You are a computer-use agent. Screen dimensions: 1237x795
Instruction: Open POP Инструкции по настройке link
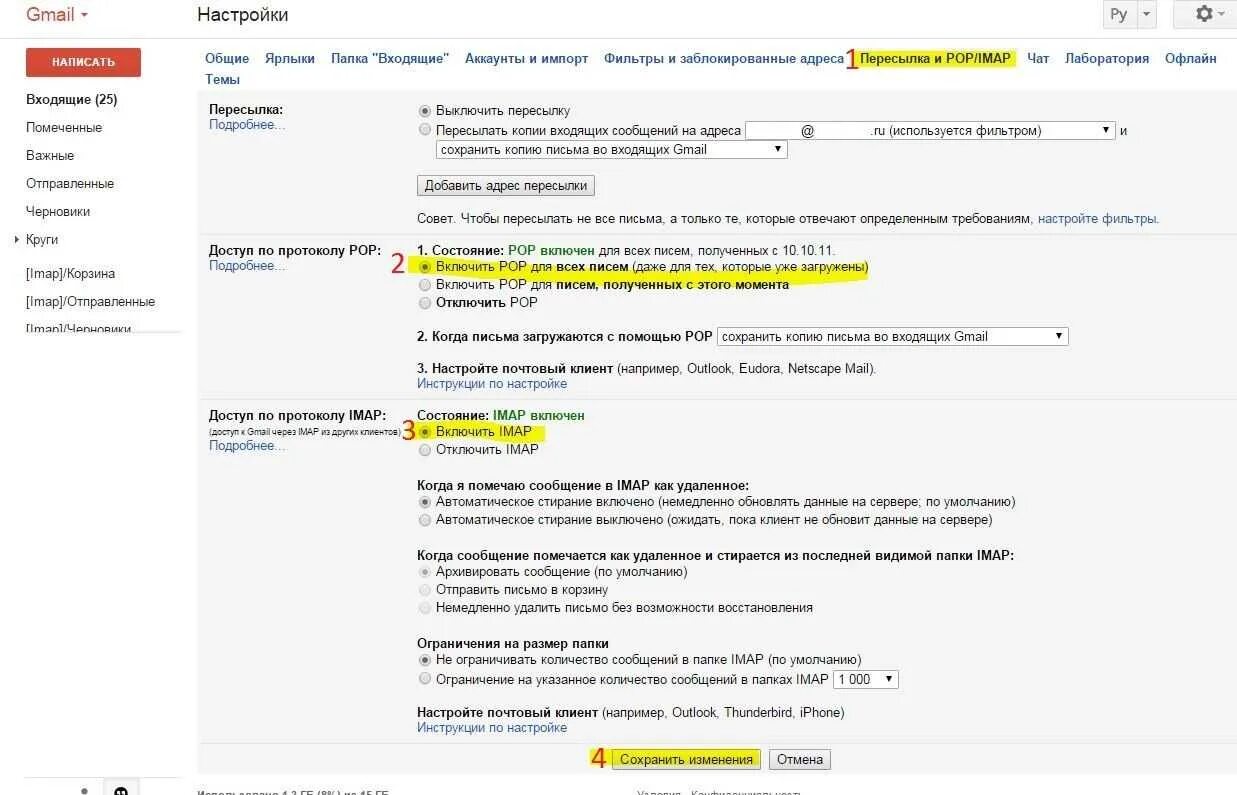click(x=492, y=384)
